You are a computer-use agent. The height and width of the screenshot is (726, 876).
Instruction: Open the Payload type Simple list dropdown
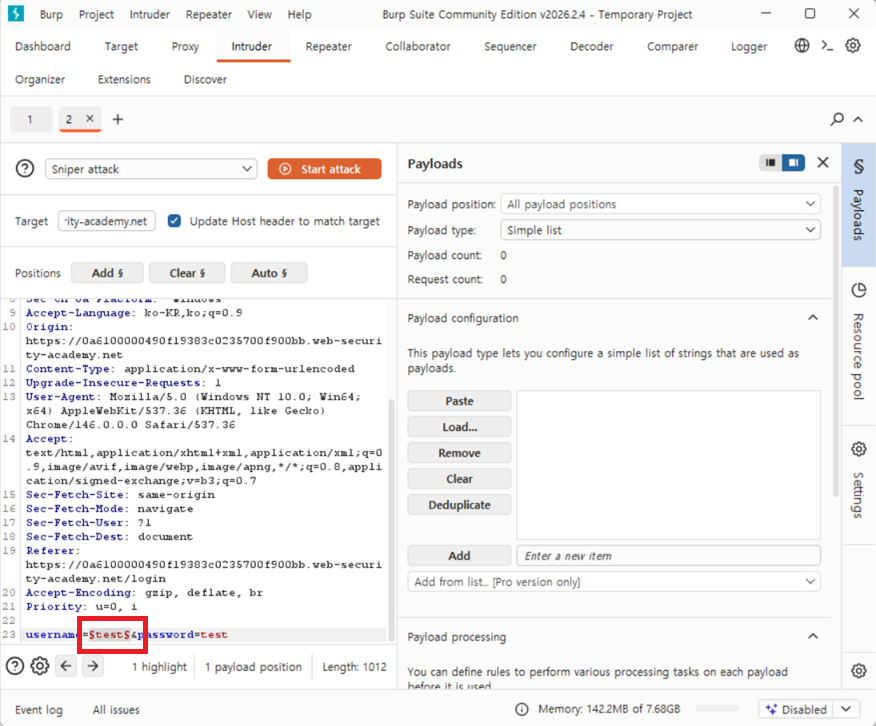coord(660,230)
